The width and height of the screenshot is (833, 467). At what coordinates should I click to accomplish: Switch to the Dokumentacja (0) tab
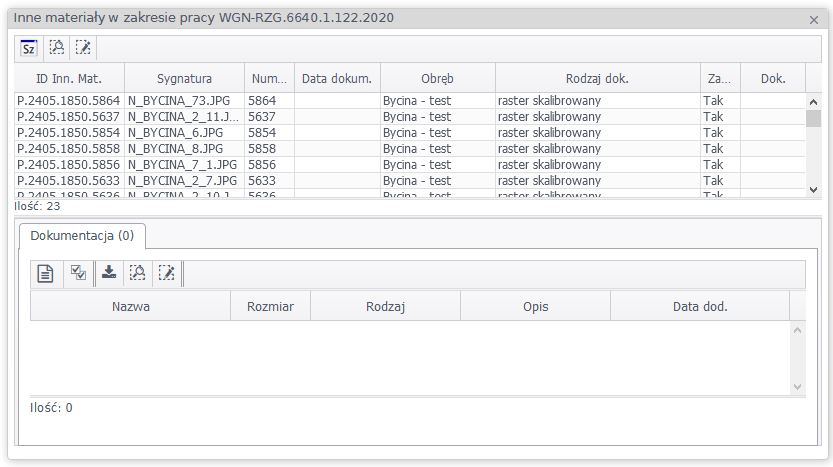click(83, 236)
